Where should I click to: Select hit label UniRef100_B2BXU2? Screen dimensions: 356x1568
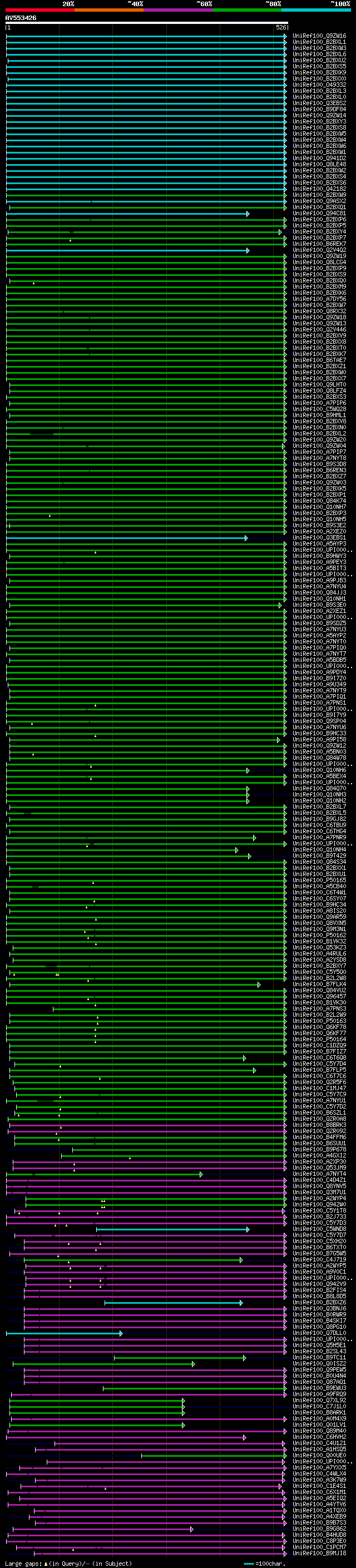319,60
